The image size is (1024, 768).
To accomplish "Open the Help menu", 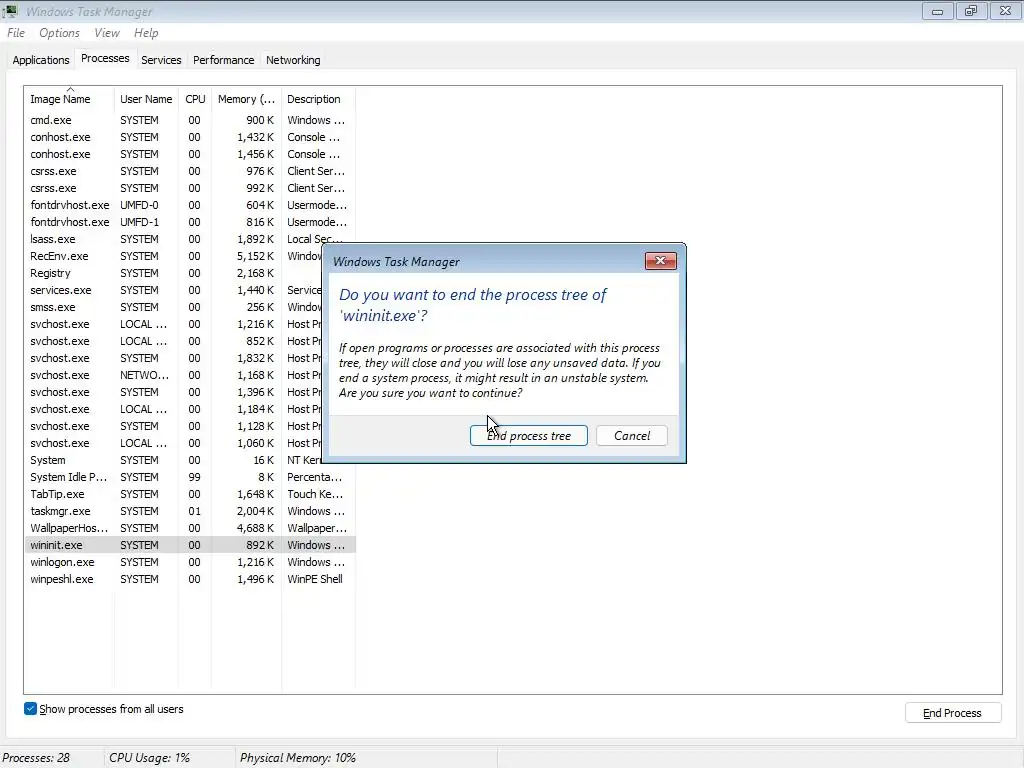I will 146,33.
